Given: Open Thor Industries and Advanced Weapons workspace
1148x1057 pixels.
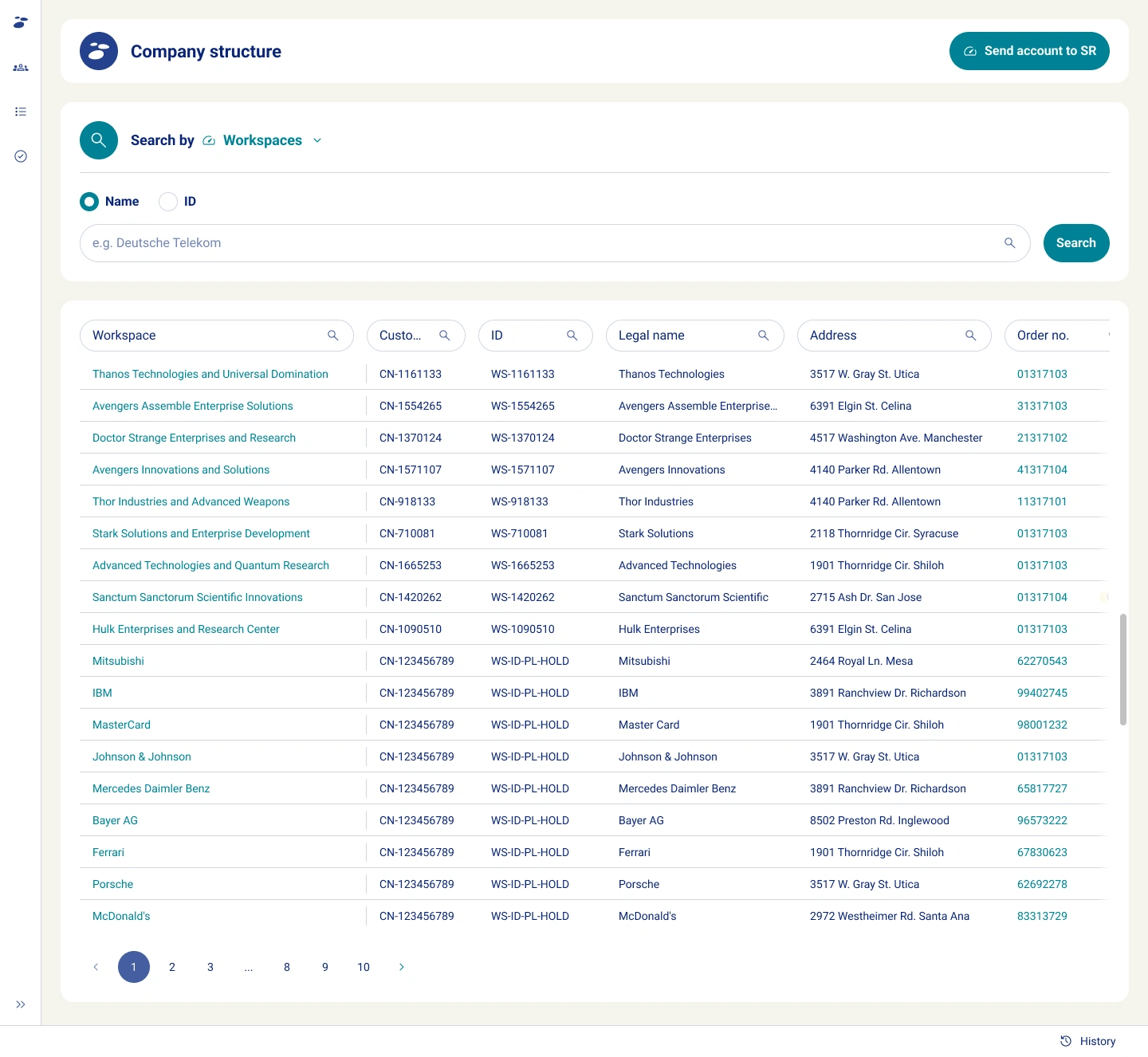Looking at the screenshot, I should (191, 501).
